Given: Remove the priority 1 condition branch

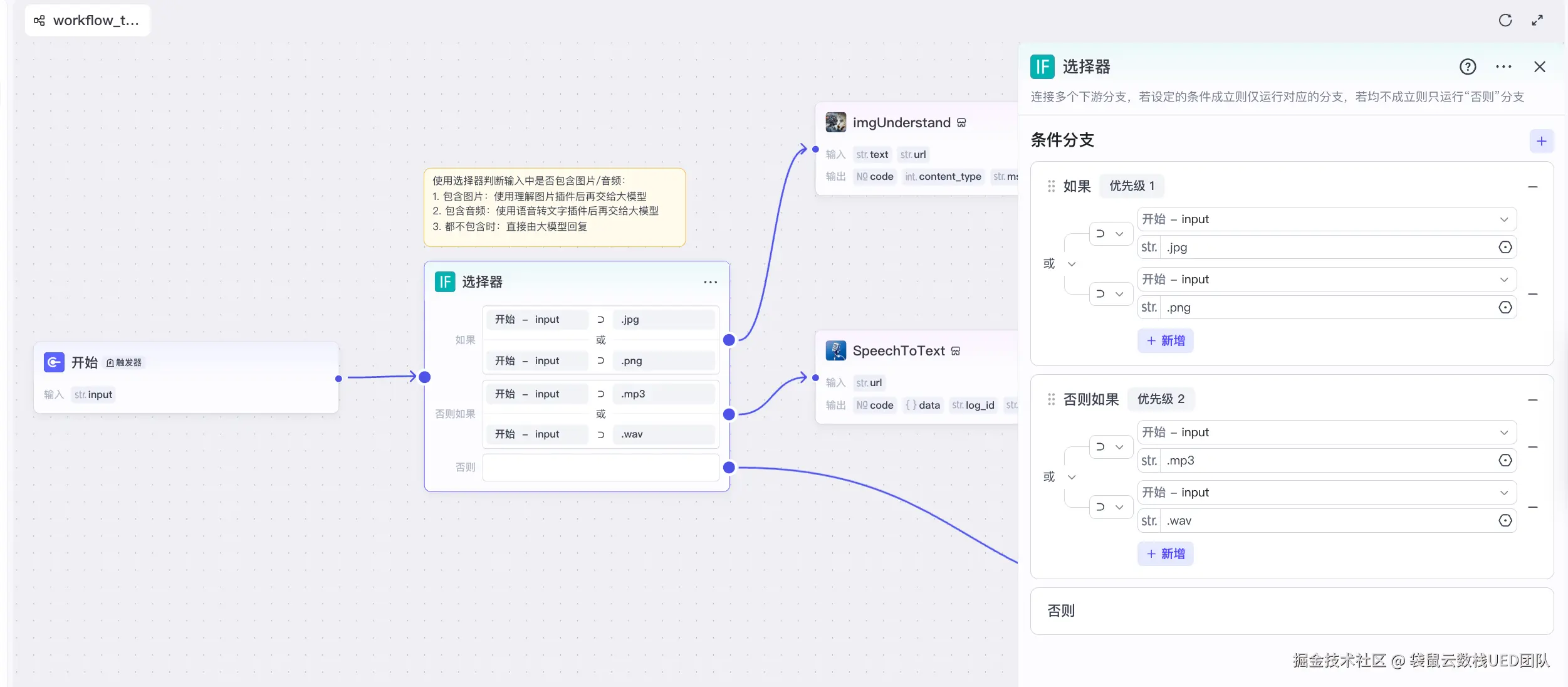Looking at the screenshot, I should 1532,187.
